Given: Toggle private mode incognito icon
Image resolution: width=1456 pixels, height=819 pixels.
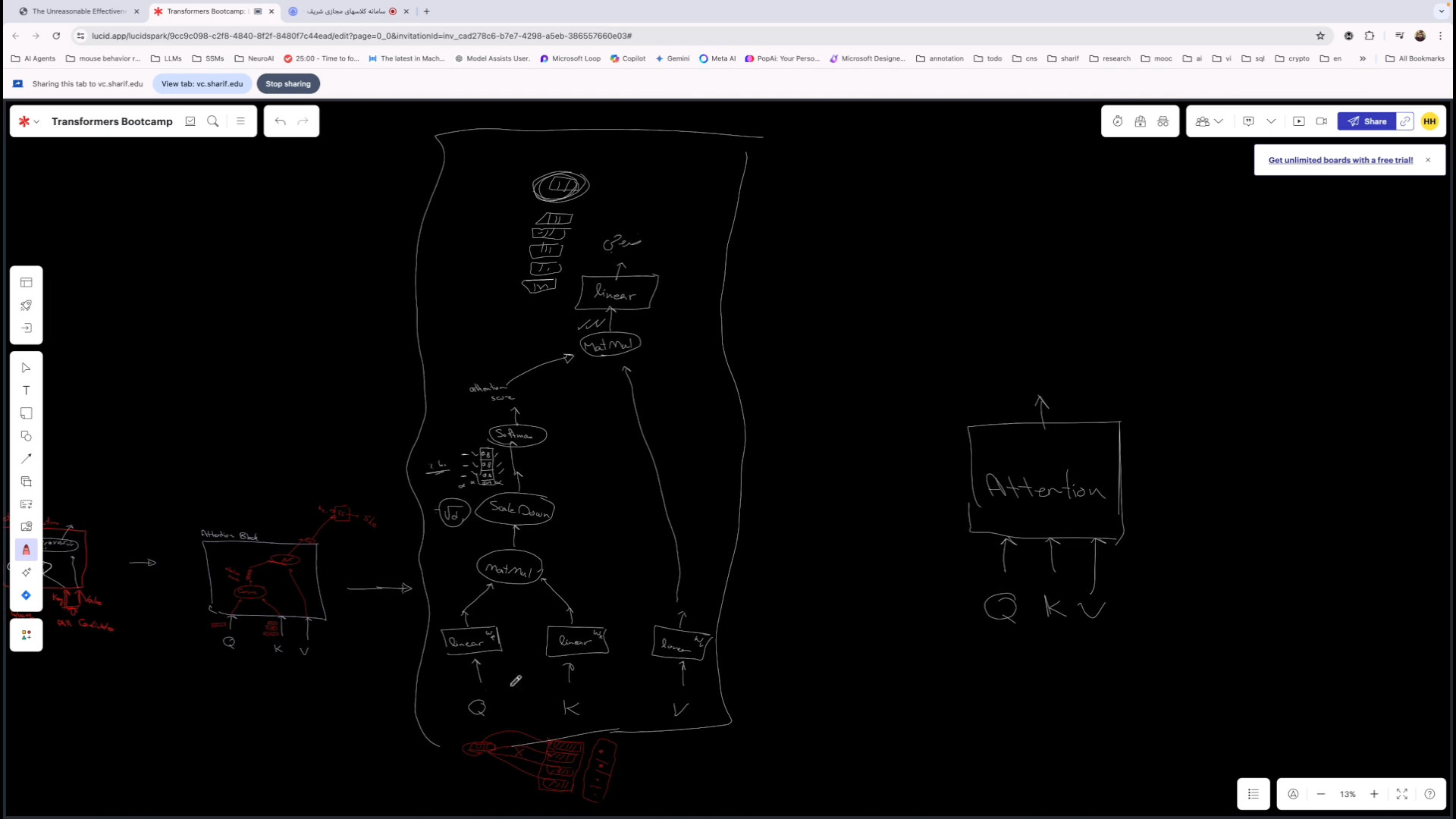Looking at the screenshot, I should [x=1163, y=121].
